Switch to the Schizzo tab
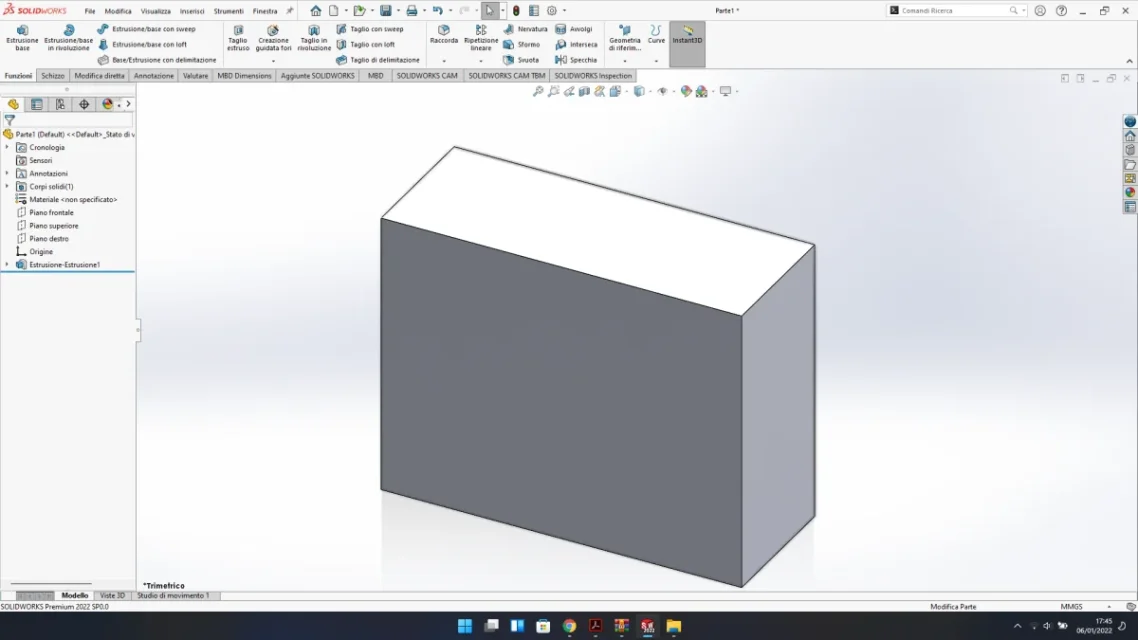The height and width of the screenshot is (640, 1138). tap(53, 76)
